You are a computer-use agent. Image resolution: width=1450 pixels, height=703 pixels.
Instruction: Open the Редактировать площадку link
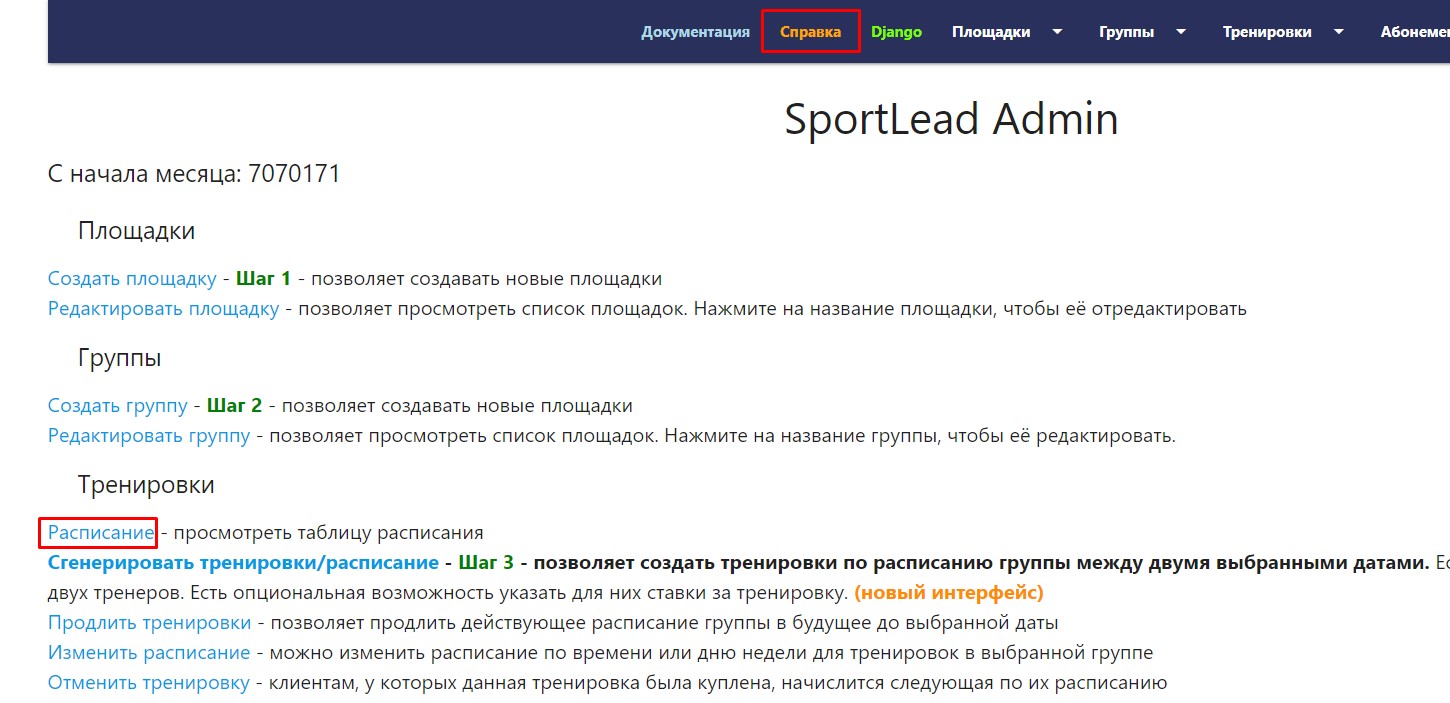pos(163,309)
